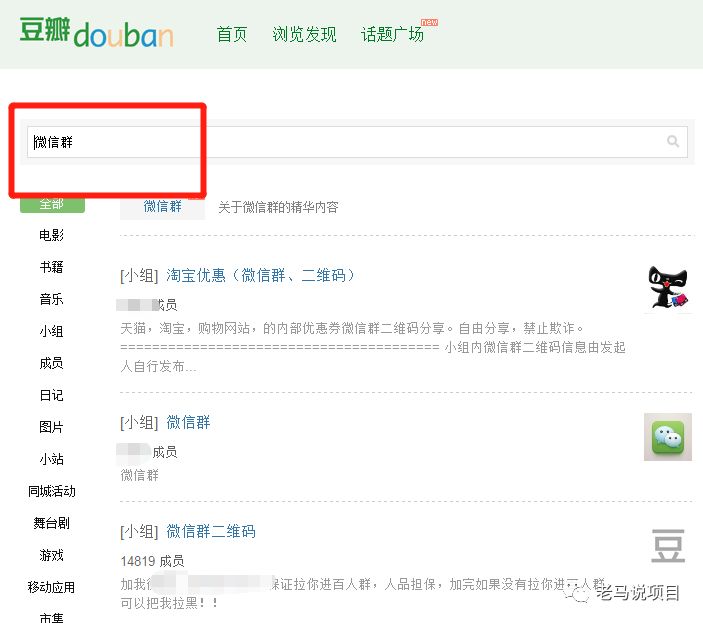Image resolution: width=703 pixels, height=623 pixels.
Task: Filter results by 小组
Action: click(x=52, y=331)
